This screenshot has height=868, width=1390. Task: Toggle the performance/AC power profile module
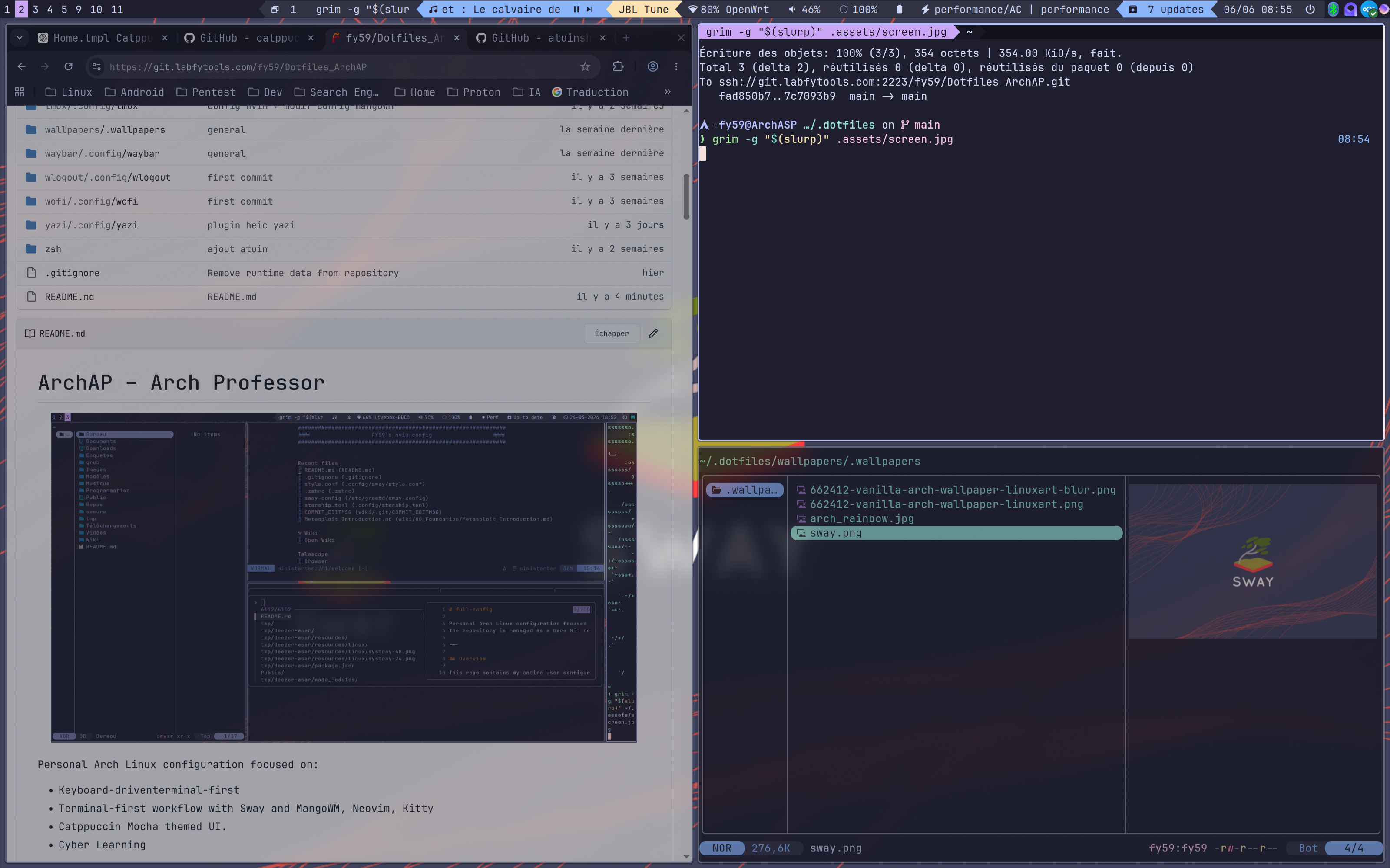pos(1015,9)
